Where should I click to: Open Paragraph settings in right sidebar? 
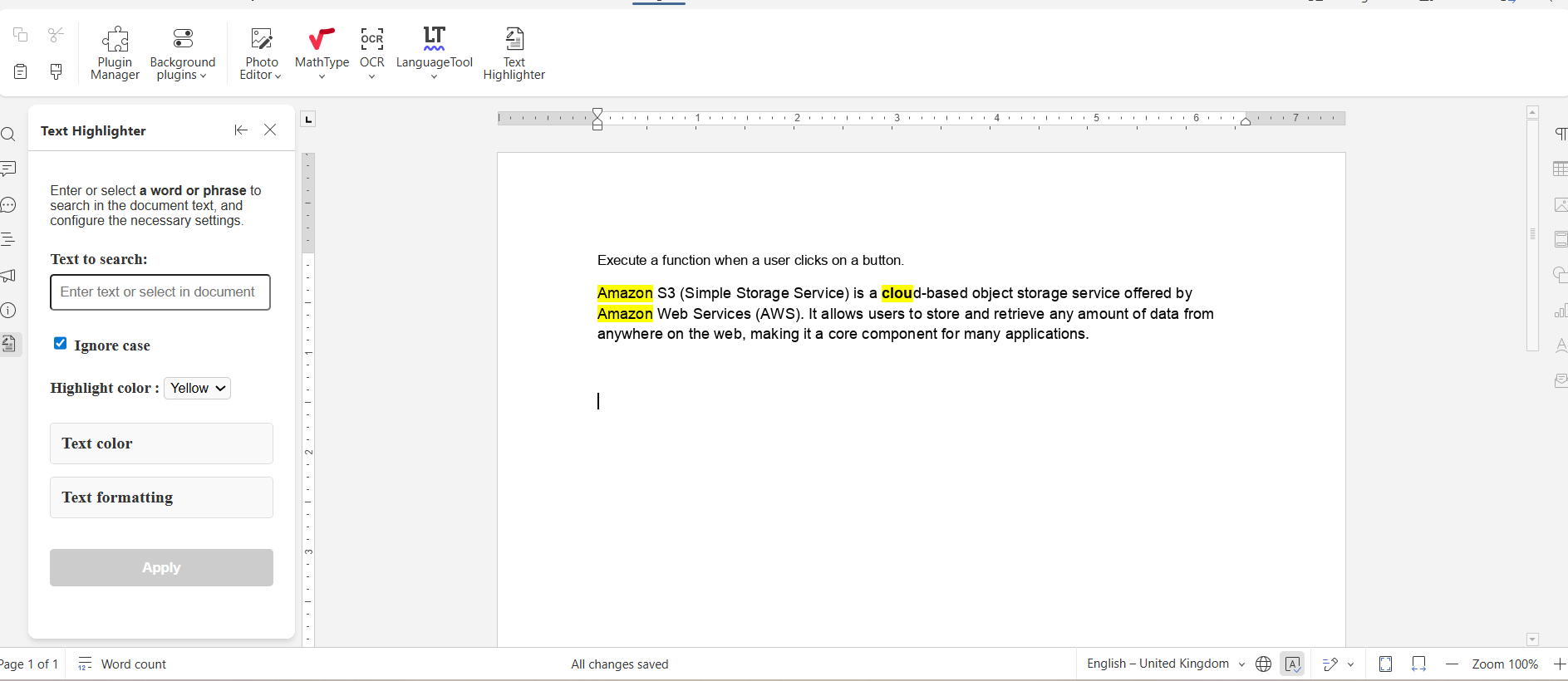pyautogui.click(x=1561, y=135)
